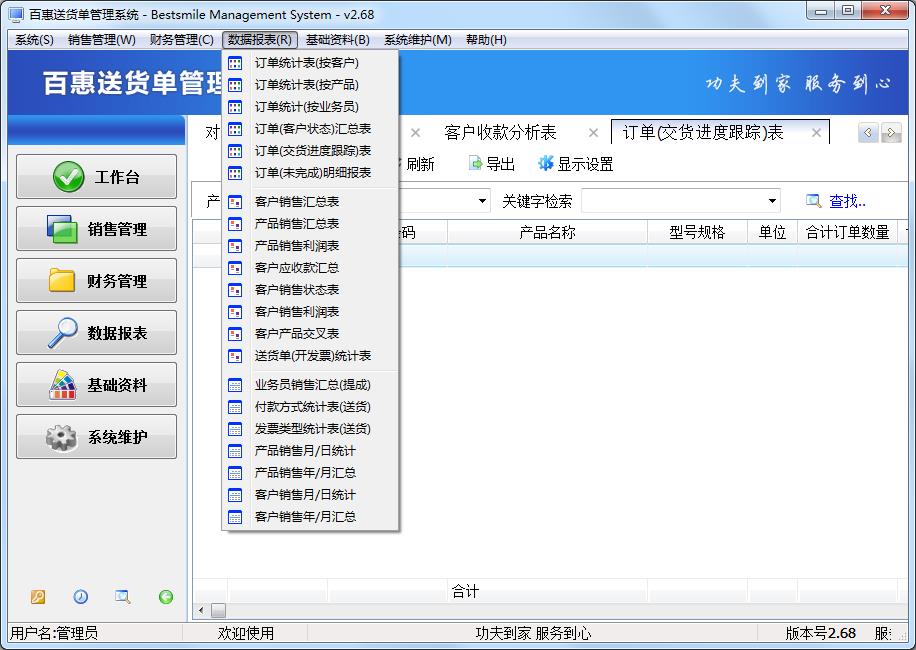Click icon beside 客户销售利润表
The height and width of the screenshot is (650, 916).
point(235,312)
